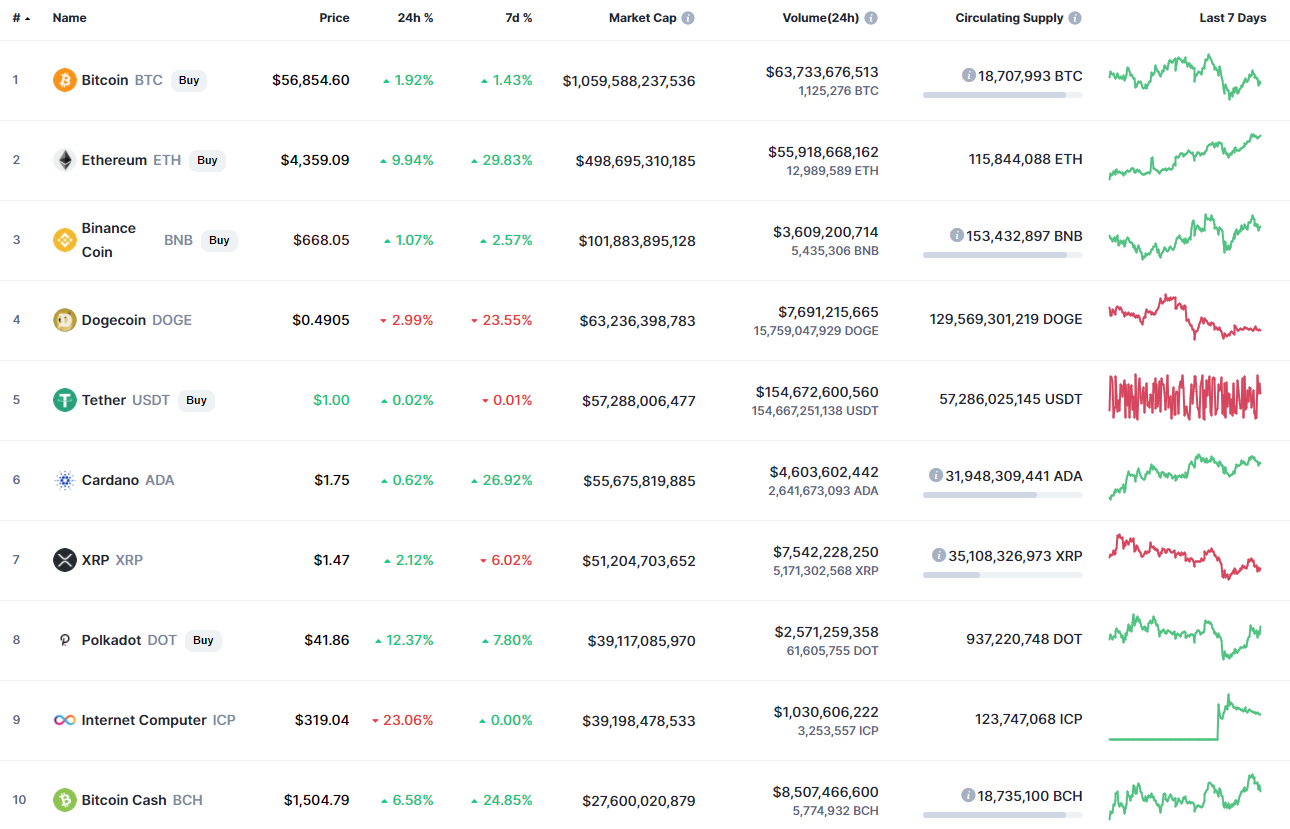
Task: Open Bitcoin's last 7 days sparkline chart
Action: pyautogui.click(x=1185, y=77)
